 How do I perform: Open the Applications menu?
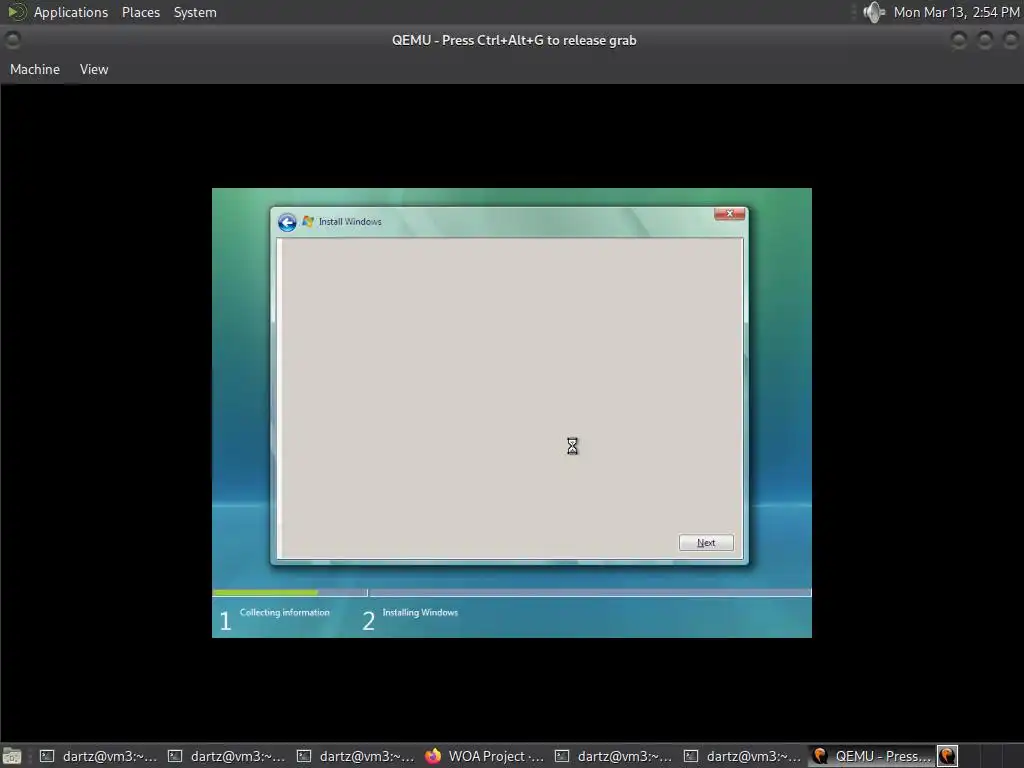71,12
